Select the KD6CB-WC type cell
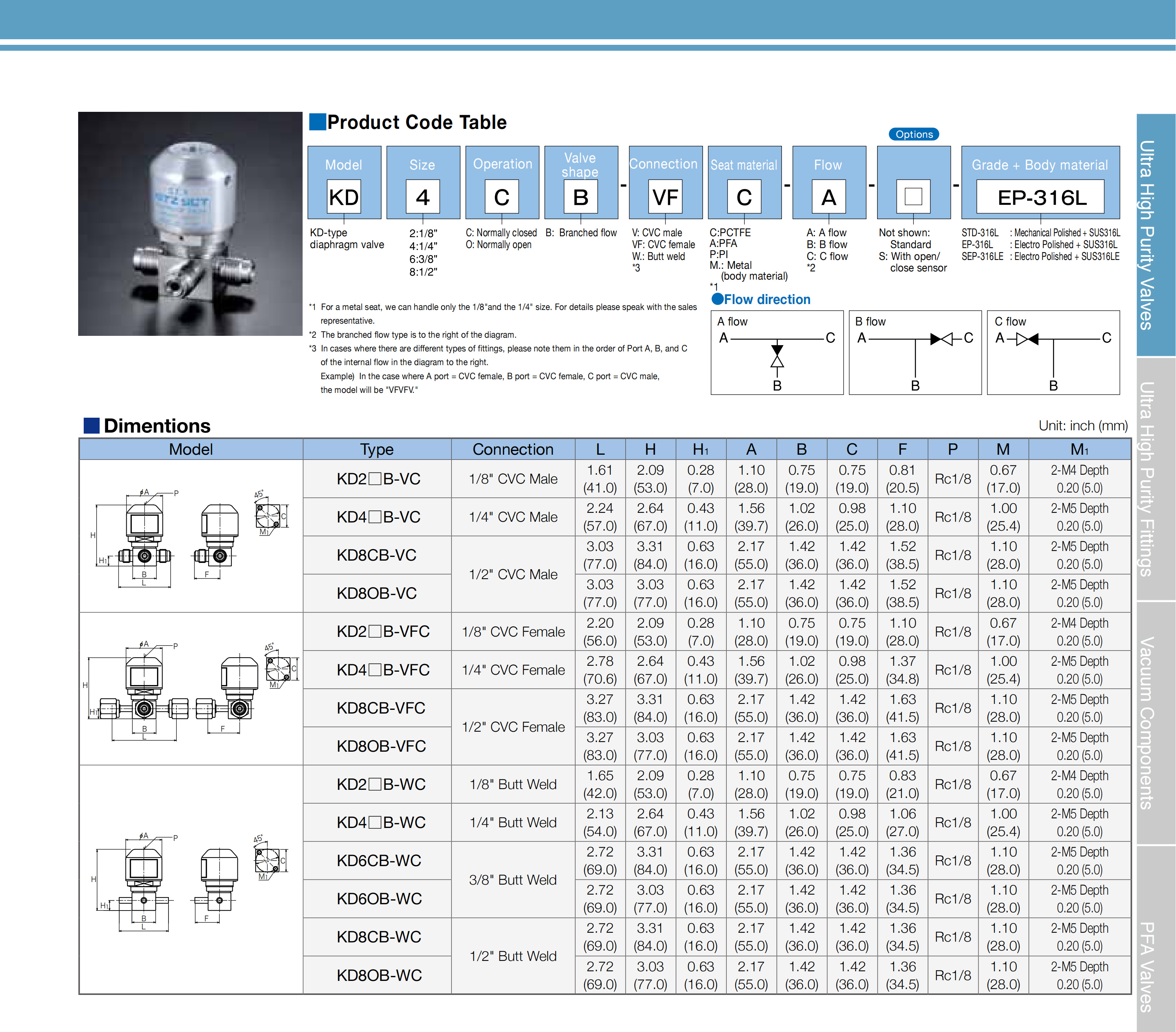Viewport: 1176px width, 1032px height. tap(377, 861)
